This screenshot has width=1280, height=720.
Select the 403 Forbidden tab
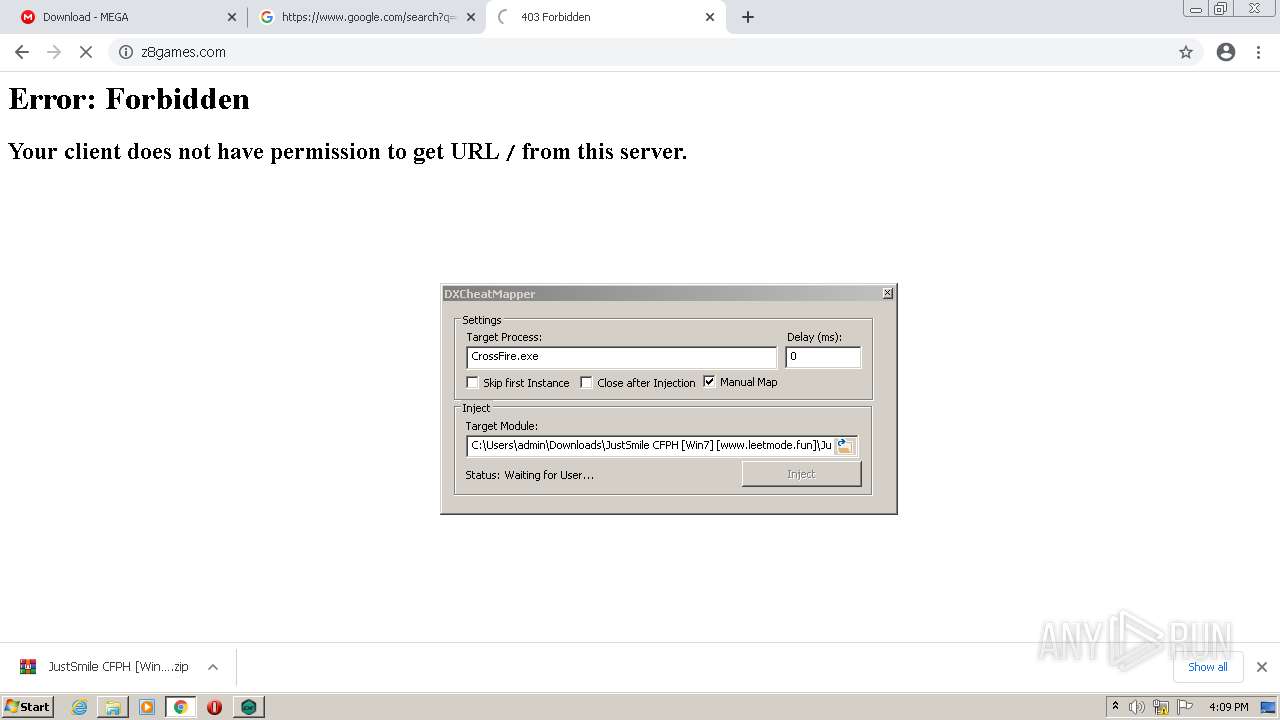coord(605,17)
